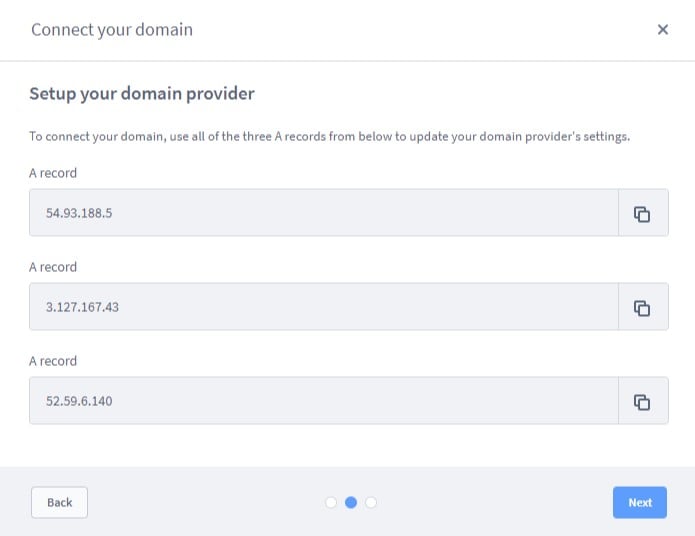
Task: Click the Setup your domain provider heading
Action: point(142,94)
